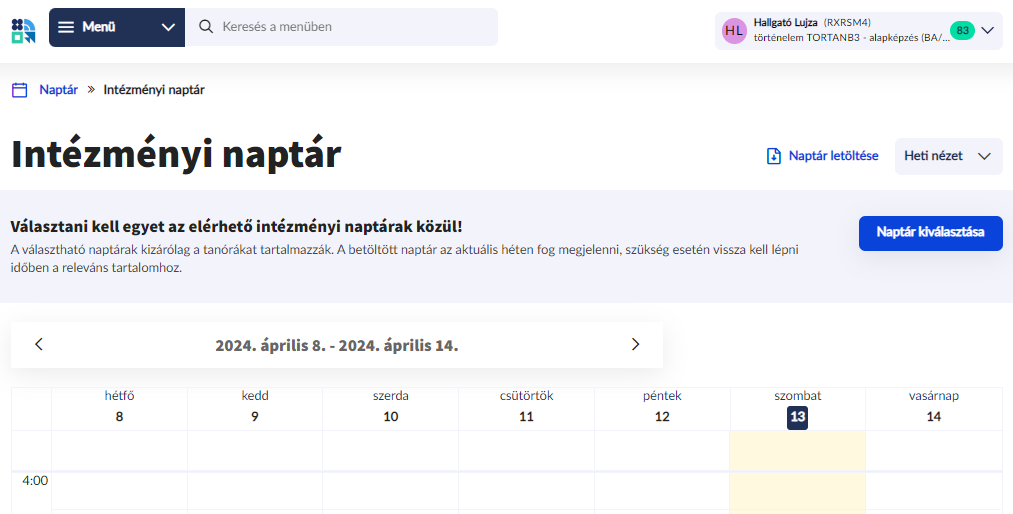The height and width of the screenshot is (514, 1013).
Task: Click the HL user avatar
Action: (x=734, y=31)
